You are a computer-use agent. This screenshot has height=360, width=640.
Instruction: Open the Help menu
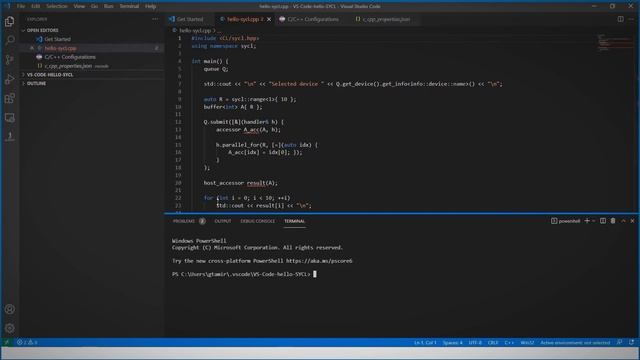[150, 6]
